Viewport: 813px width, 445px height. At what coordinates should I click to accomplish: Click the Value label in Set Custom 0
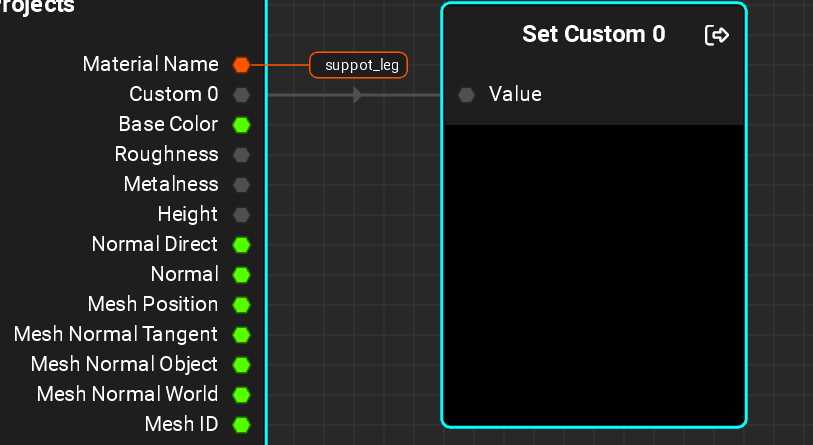point(515,95)
